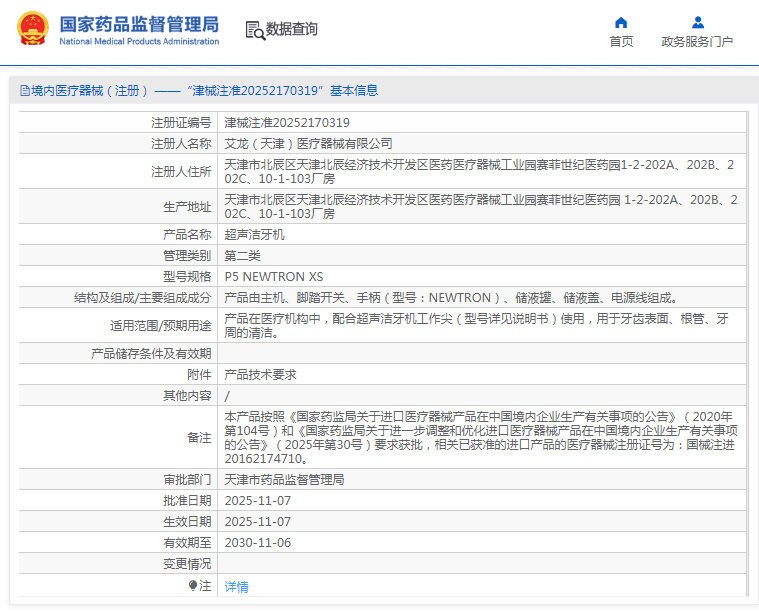Click the 国家药品监督管理局 site title
759x615 pixels.
[138, 24]
